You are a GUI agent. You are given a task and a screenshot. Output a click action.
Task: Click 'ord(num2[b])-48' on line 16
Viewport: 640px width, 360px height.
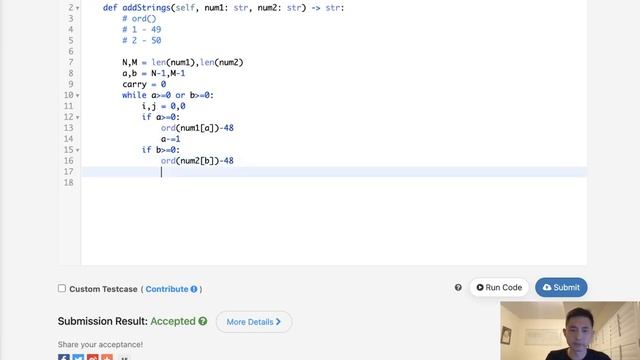pyautogui.click(x=197, y=161)
